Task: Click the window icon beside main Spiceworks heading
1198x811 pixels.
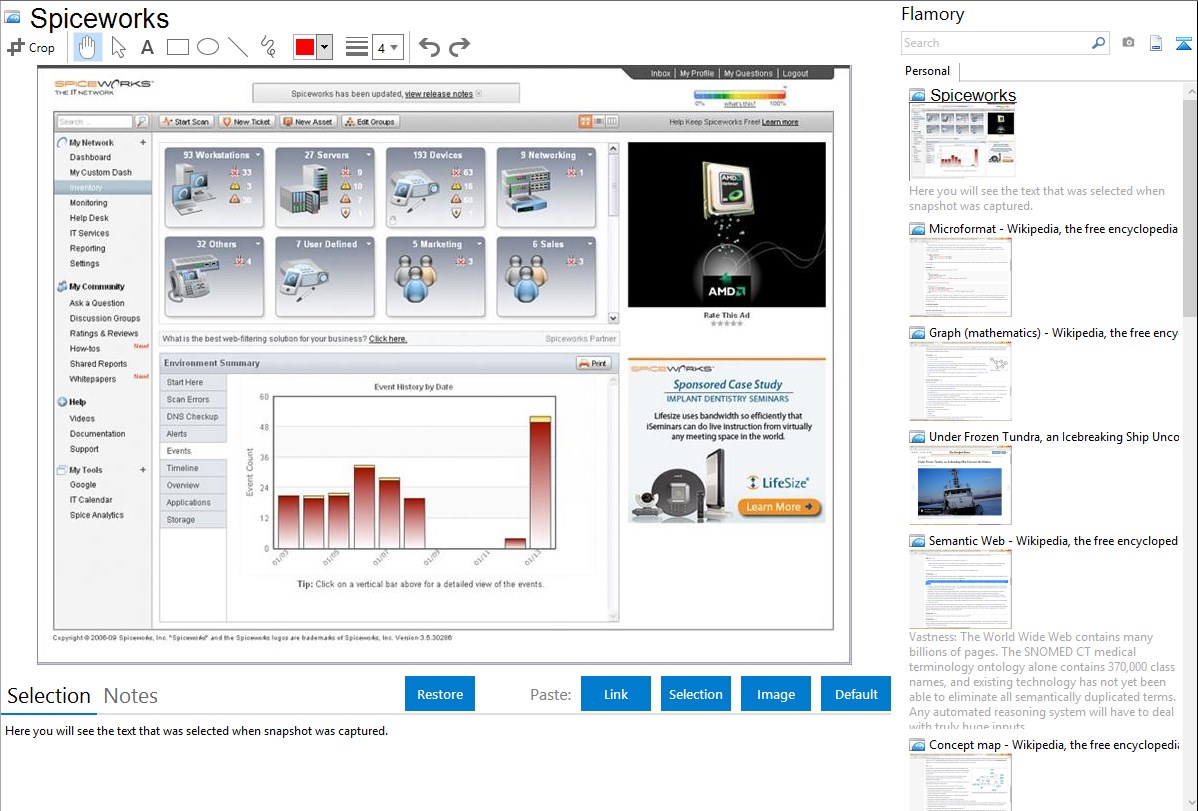Action: coord(12,18)
